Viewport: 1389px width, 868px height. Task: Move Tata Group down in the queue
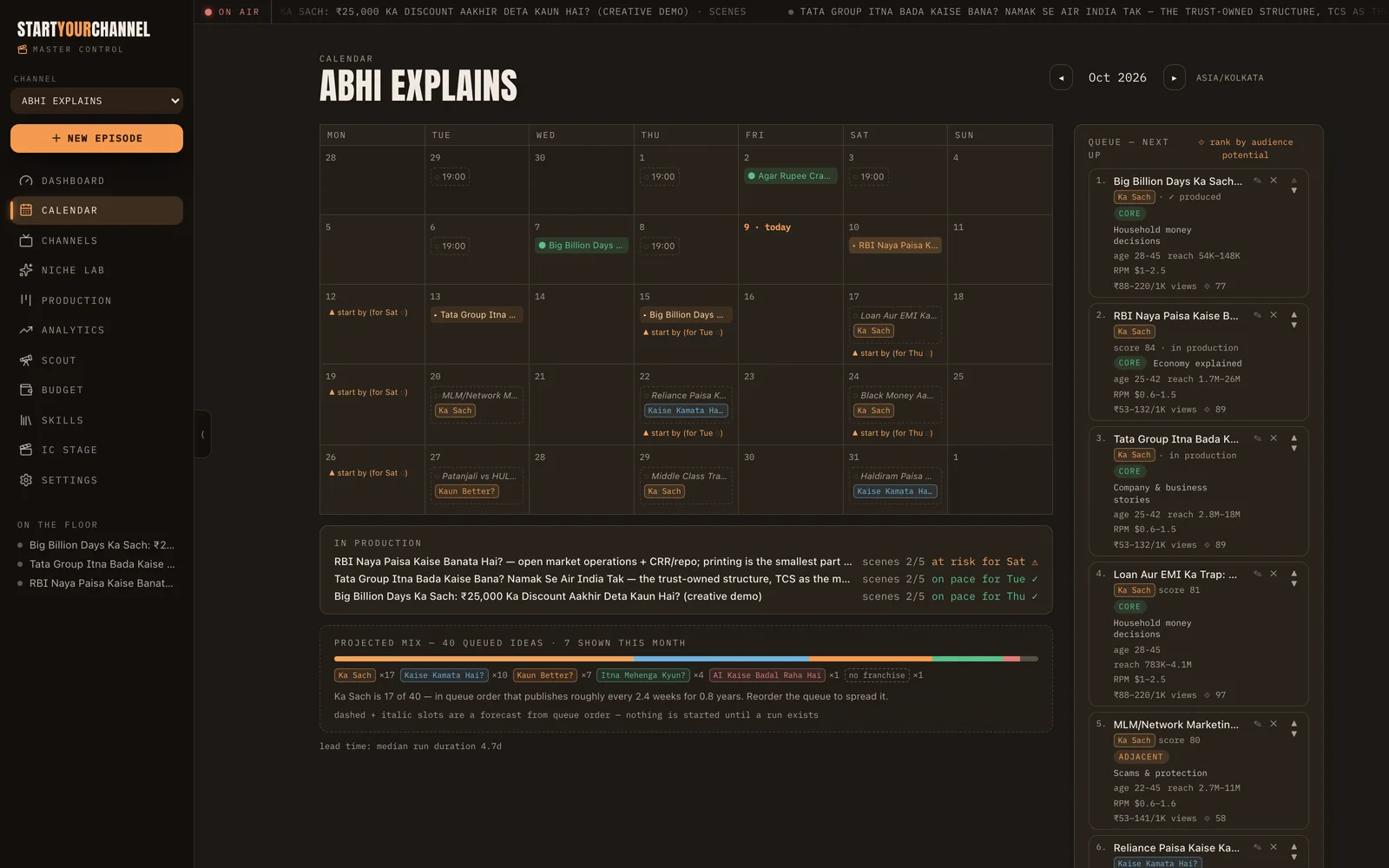click(1294, 448)
